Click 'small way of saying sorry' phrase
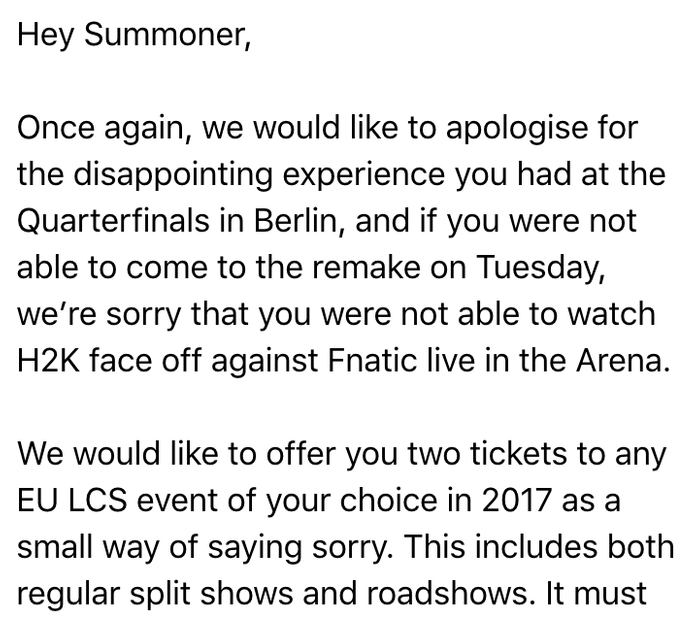The image size is (695, 617). (x=205, y=548)
